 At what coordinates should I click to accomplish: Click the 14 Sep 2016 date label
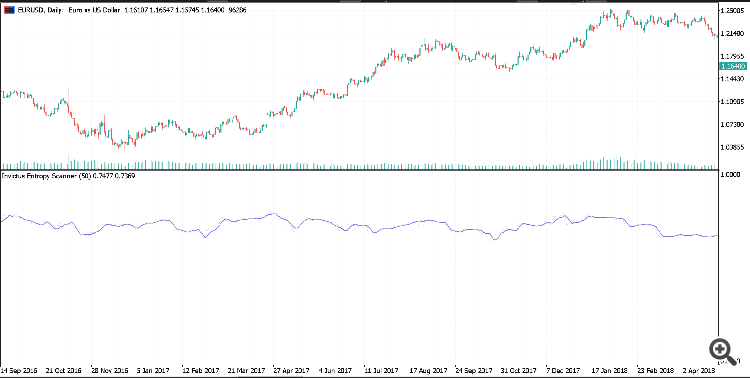(x=20, y=370)
